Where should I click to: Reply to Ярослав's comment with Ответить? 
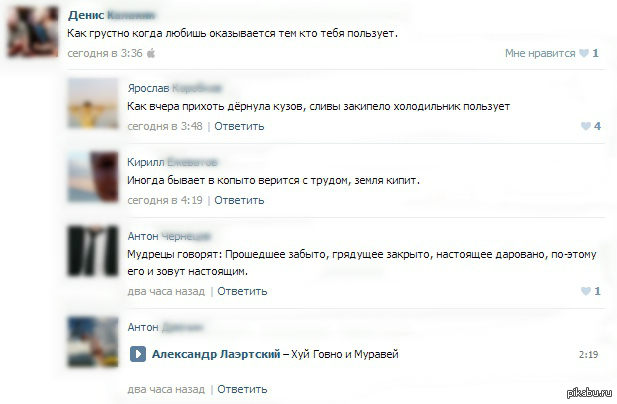[x=239, y=126]
